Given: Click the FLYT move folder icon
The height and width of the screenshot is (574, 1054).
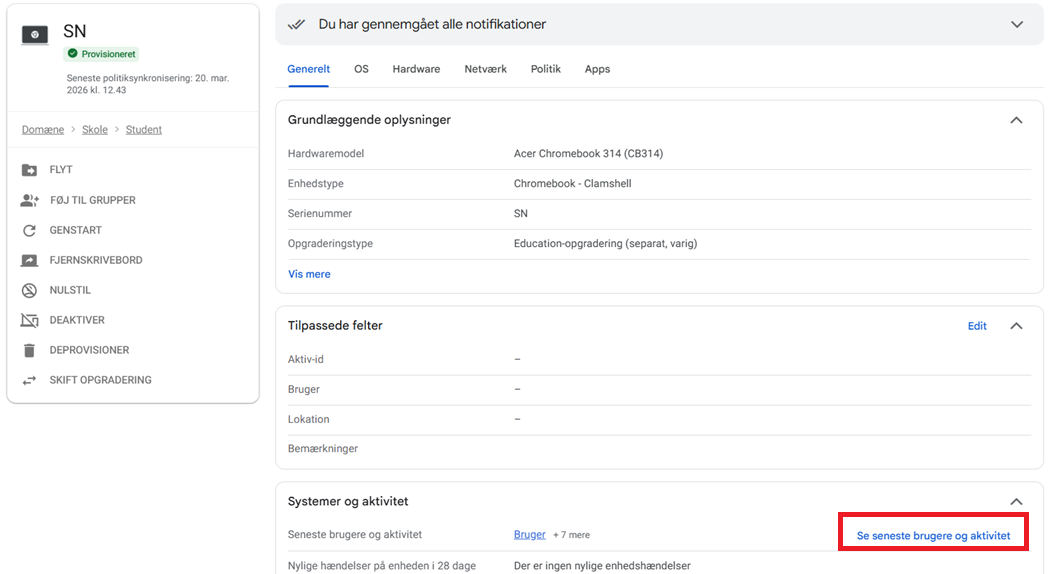Looking at the screenshot, I should click(x=30, y=170).
